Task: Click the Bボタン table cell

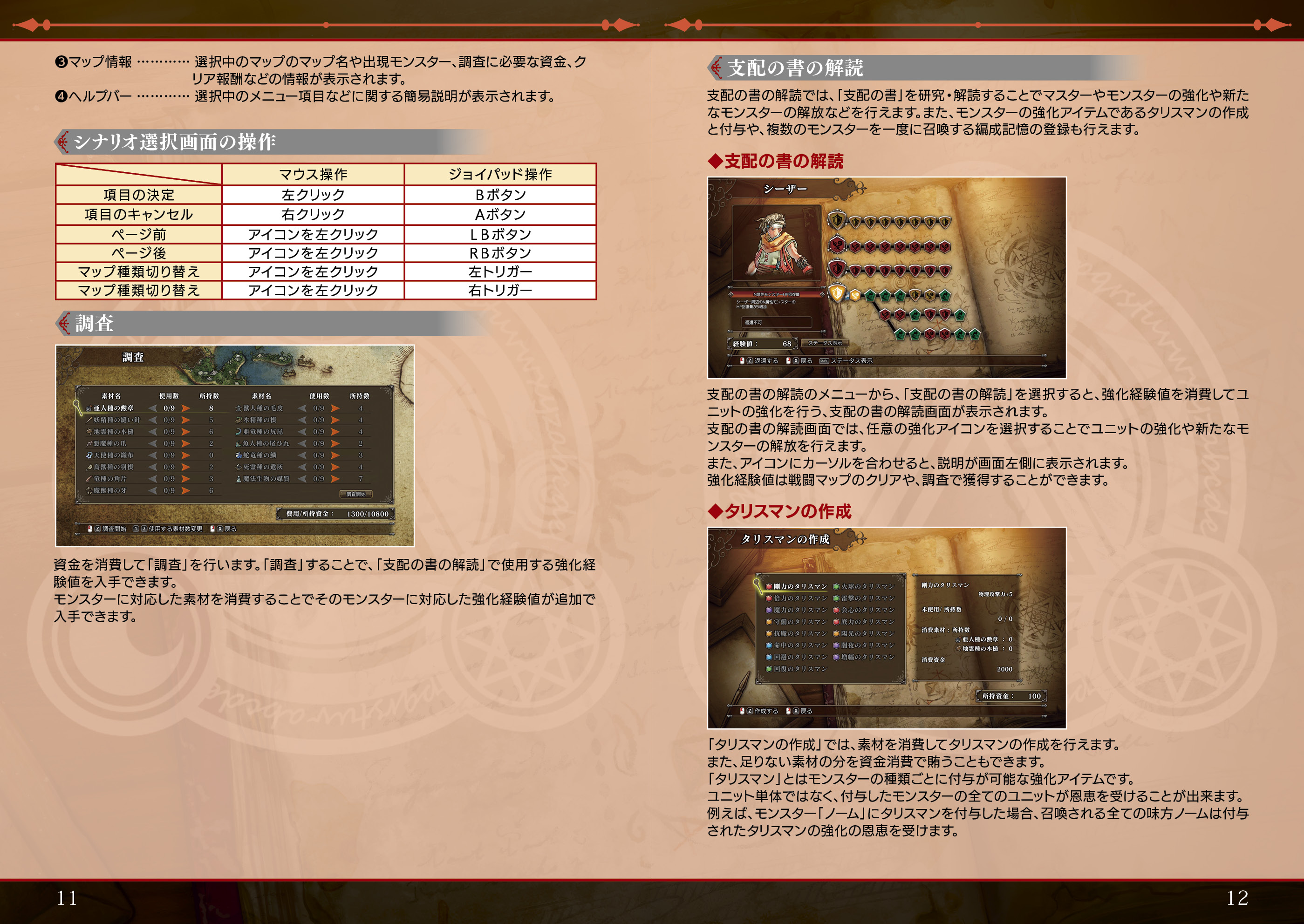Action: tap(500, 195)
